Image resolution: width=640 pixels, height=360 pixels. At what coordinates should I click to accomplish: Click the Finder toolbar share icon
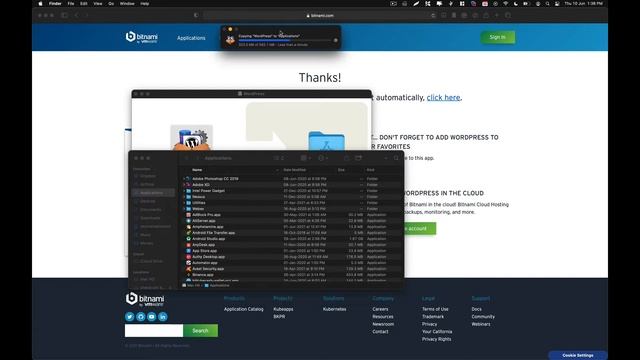tap(347, 158)
